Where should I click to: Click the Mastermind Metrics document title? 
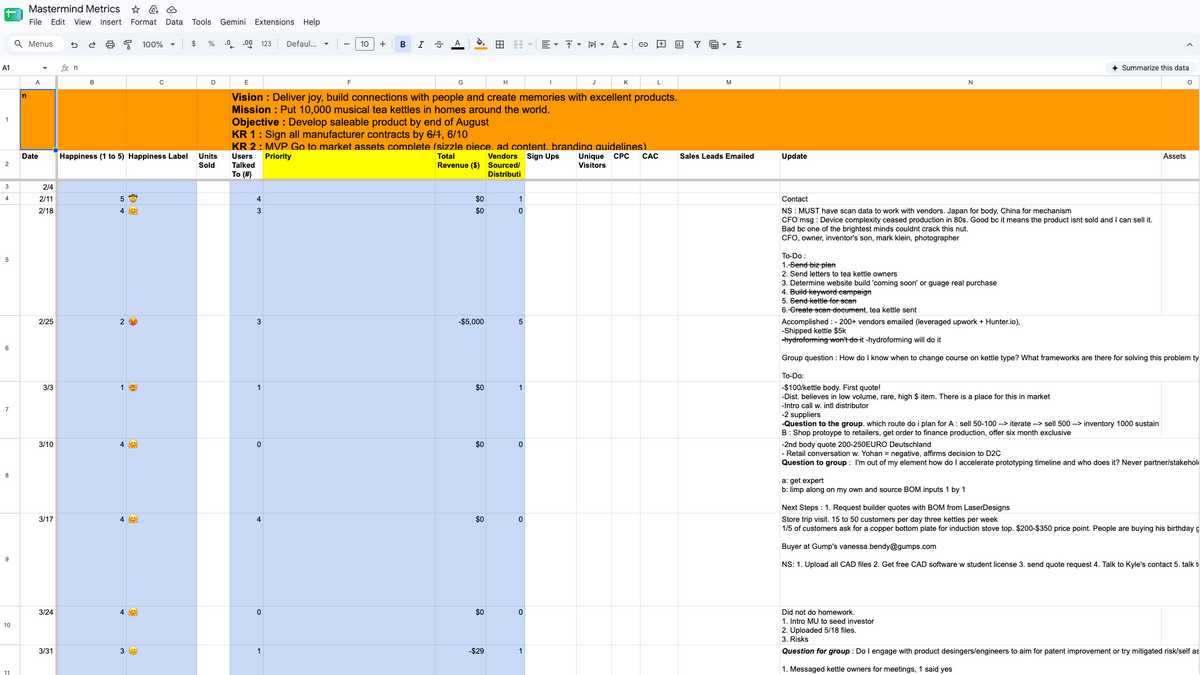74,8
